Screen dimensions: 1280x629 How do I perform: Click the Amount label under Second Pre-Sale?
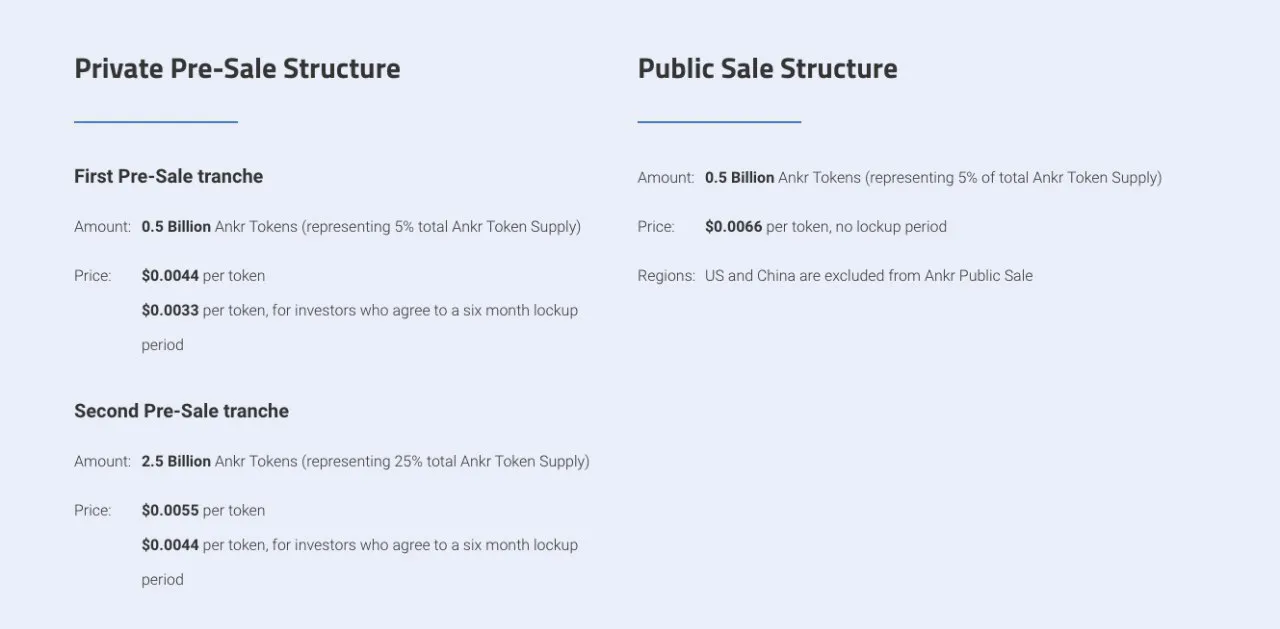[102, 462]
